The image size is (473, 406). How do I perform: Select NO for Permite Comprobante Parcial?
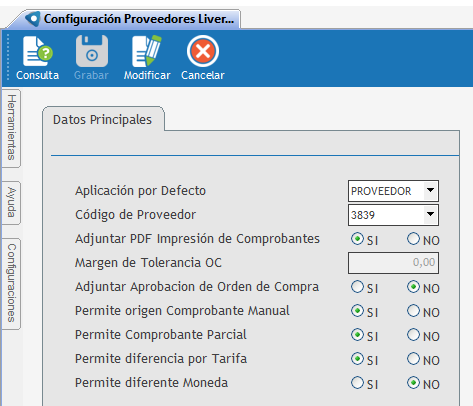(x=413, y=335)
